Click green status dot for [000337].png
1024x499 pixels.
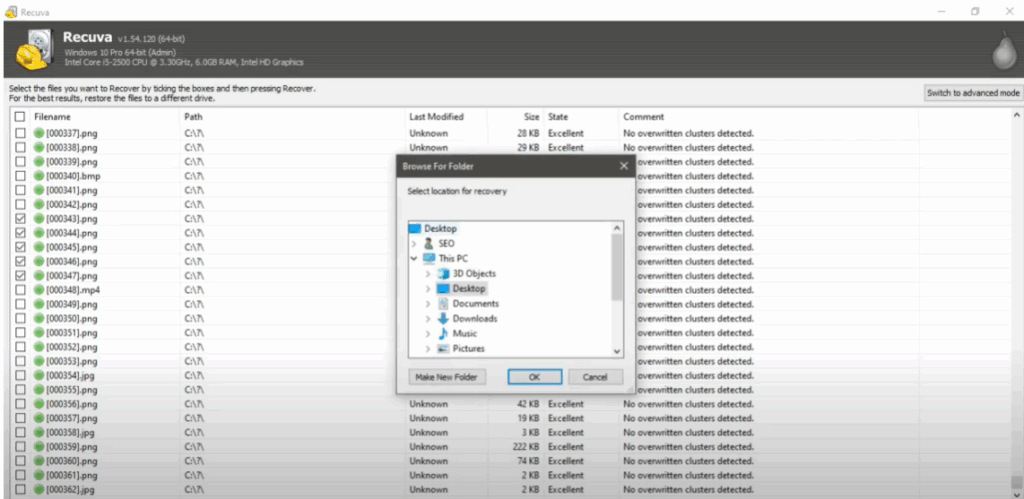39,133
